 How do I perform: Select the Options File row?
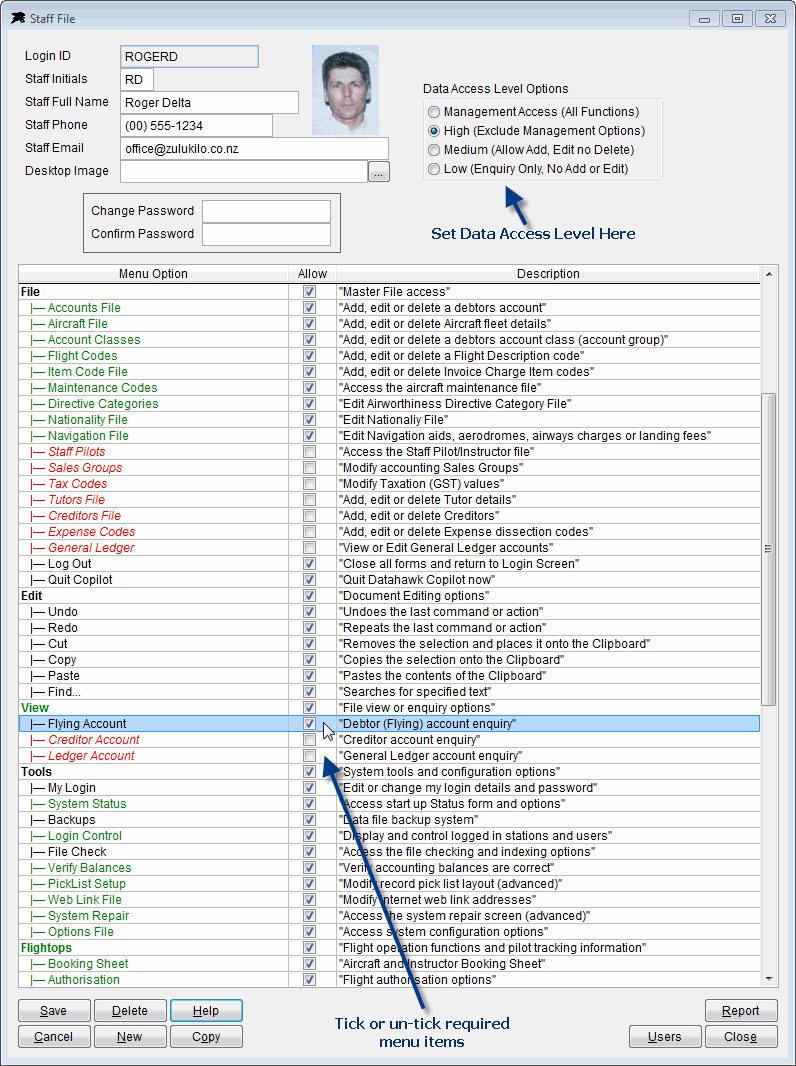point(389,931)
